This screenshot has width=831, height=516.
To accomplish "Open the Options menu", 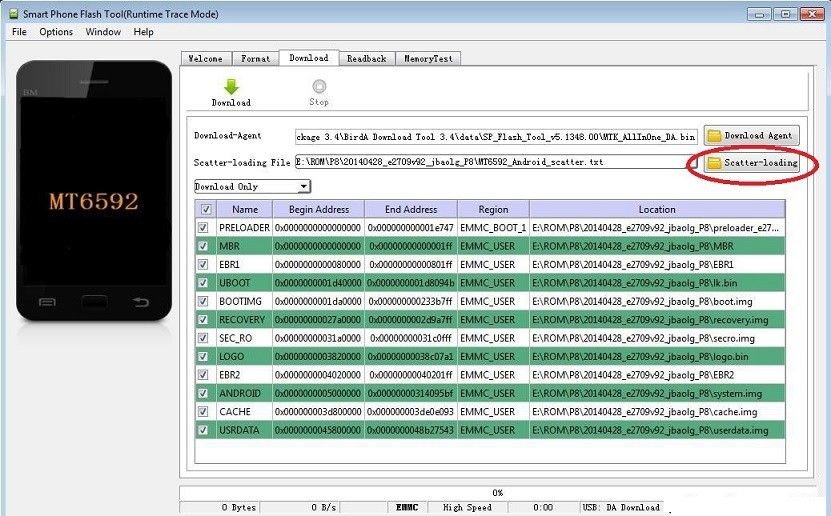I will pos(56,32).
